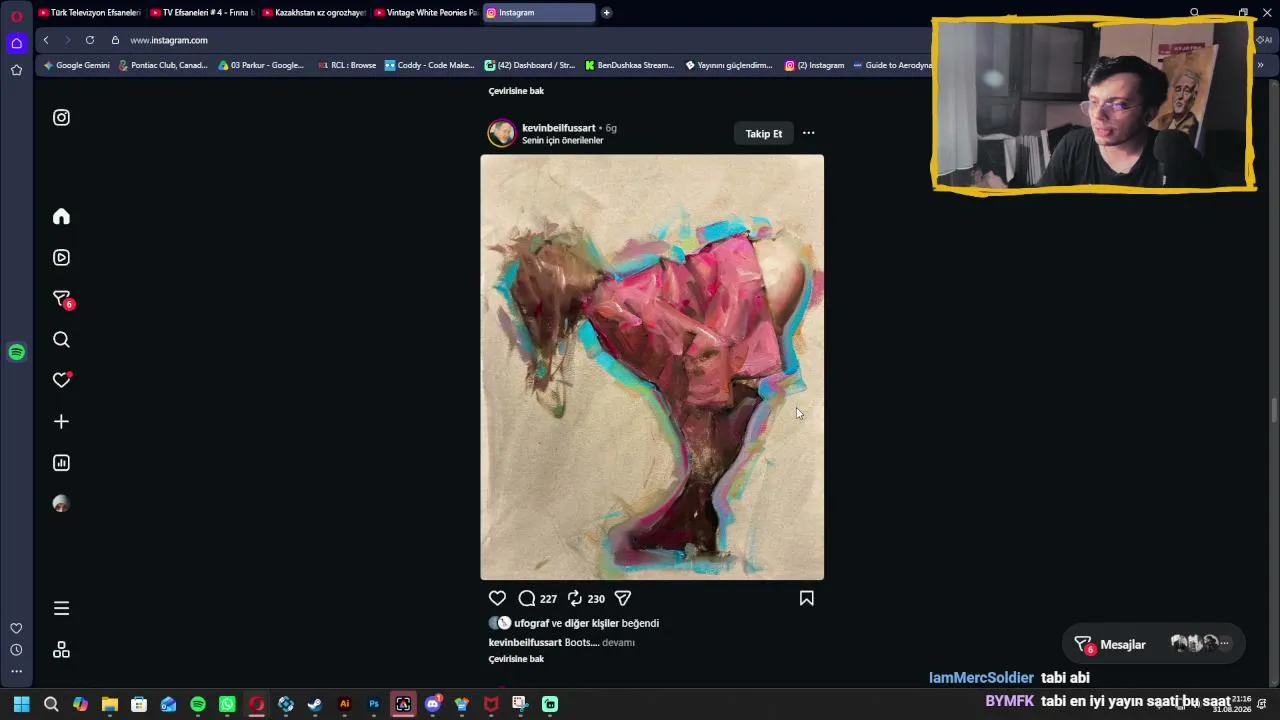Click 'Çevirisine bak' below the painting post

(516, 659)
